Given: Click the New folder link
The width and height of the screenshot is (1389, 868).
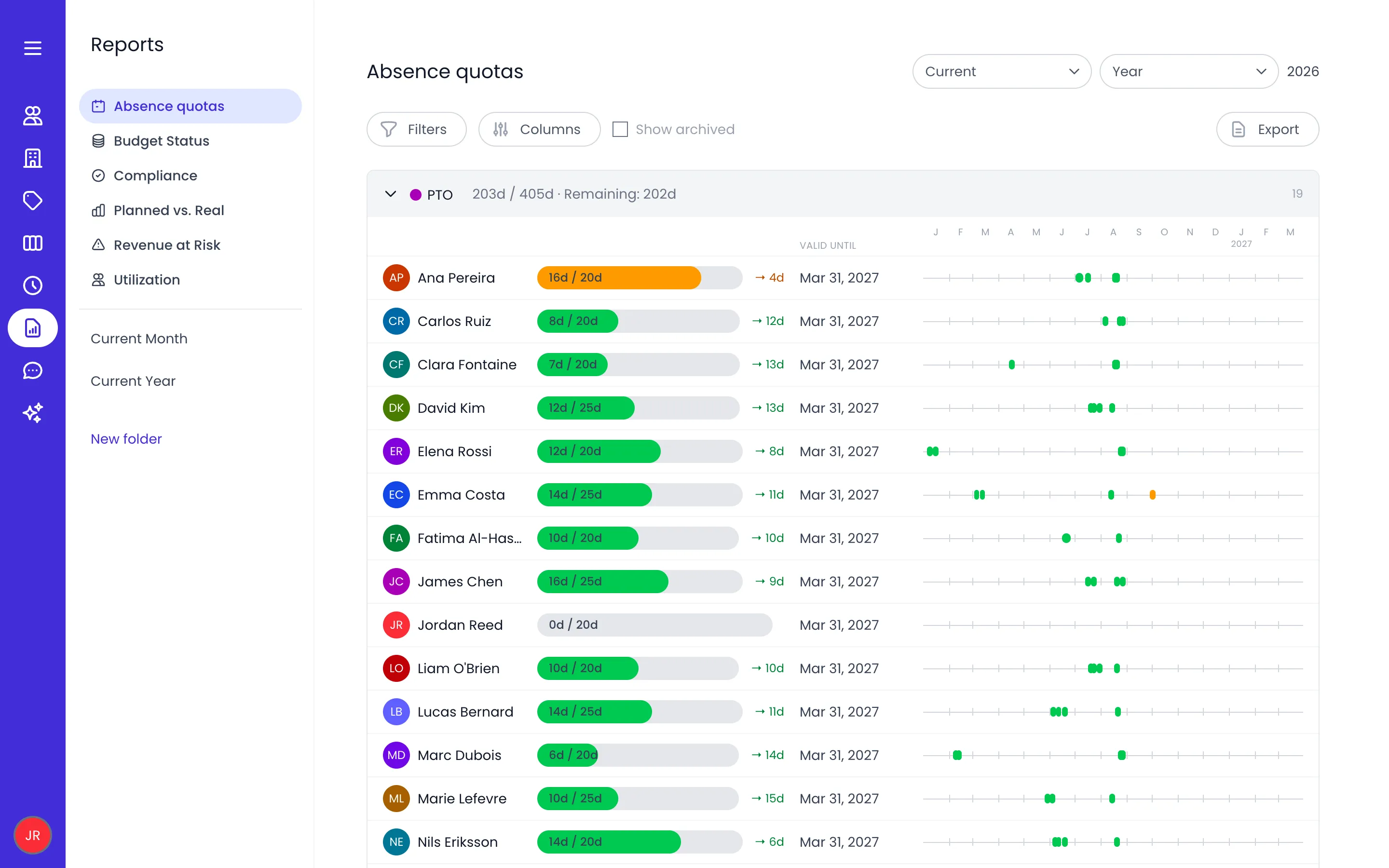Looking at the screenshot, I should (126, 439).
